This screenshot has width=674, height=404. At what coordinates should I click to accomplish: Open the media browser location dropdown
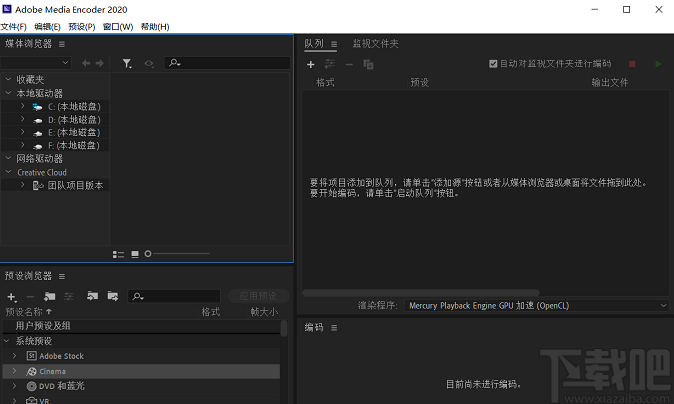(36, 63)
